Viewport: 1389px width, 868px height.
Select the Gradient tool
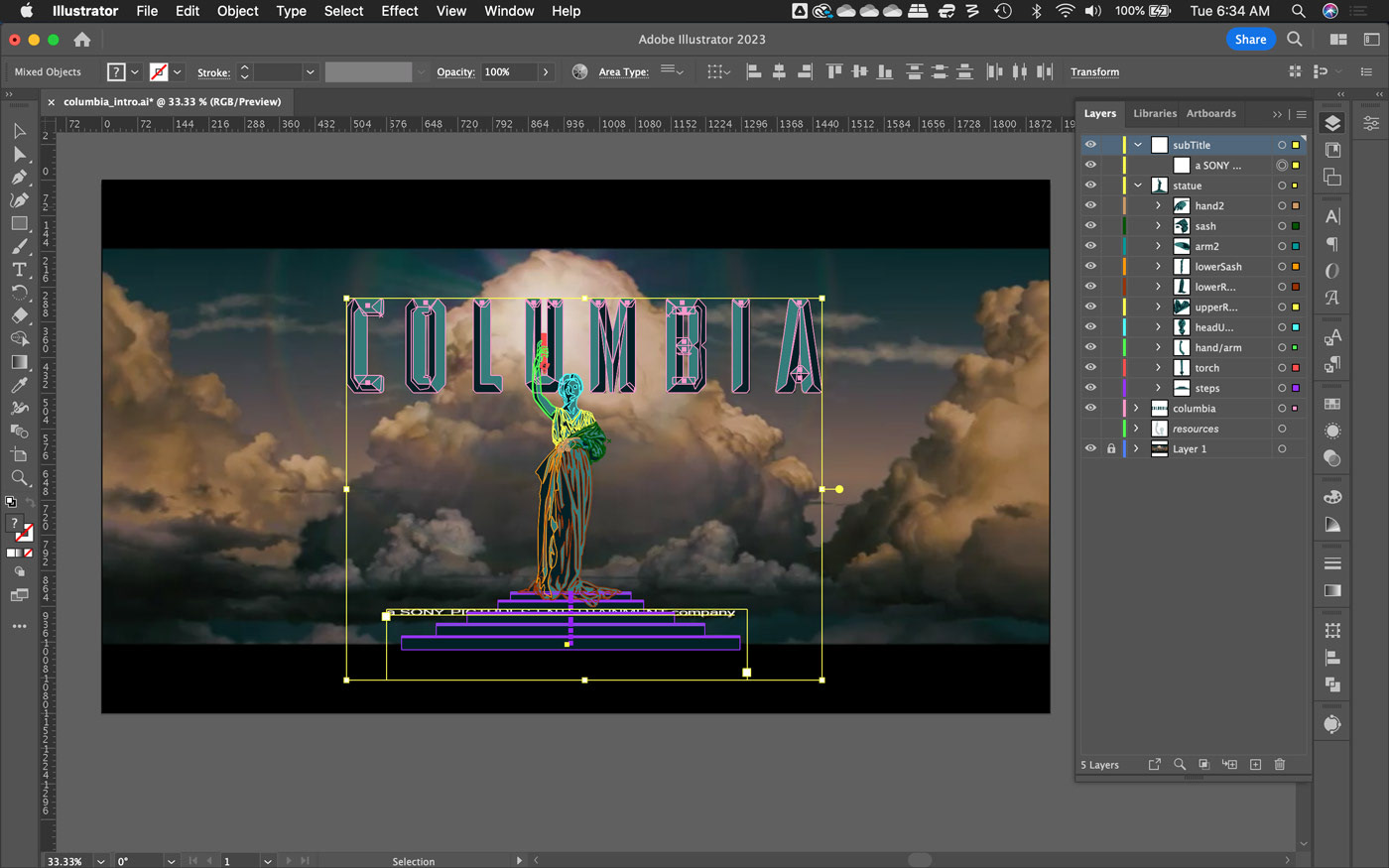tap(19, 362)
